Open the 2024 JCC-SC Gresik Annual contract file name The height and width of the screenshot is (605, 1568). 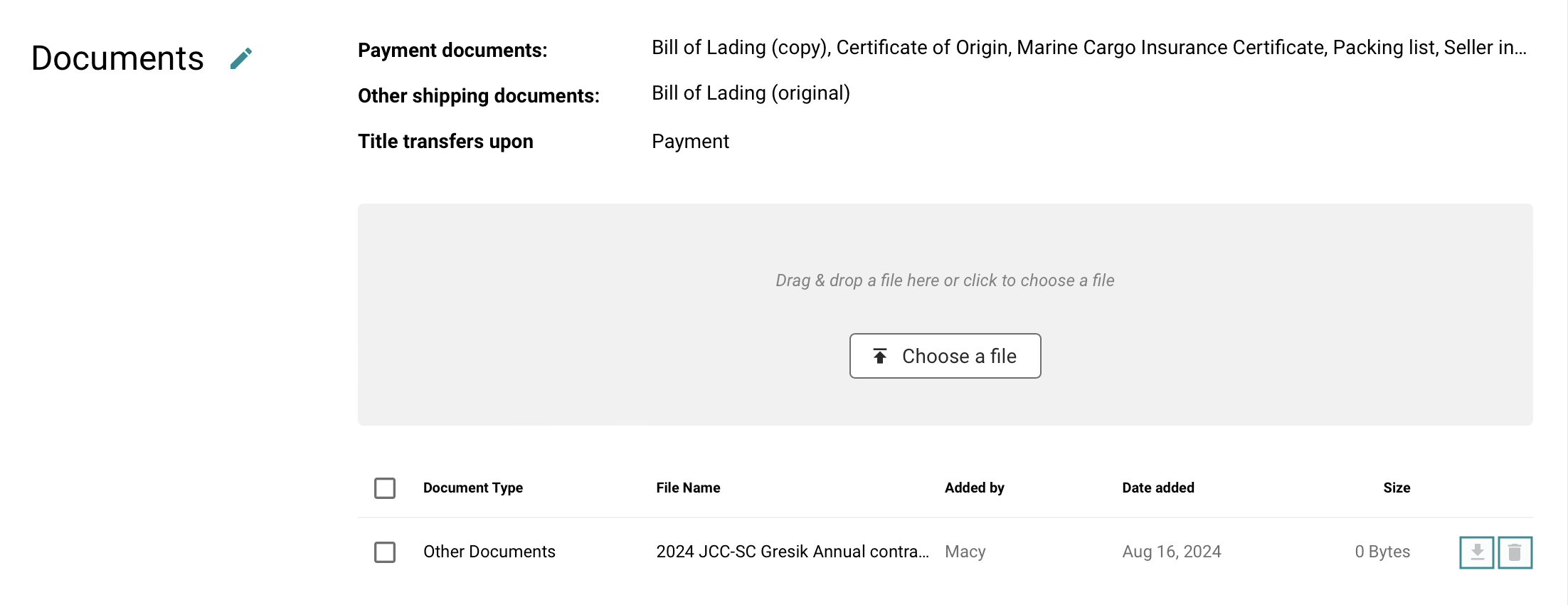[x=793, y=552]
